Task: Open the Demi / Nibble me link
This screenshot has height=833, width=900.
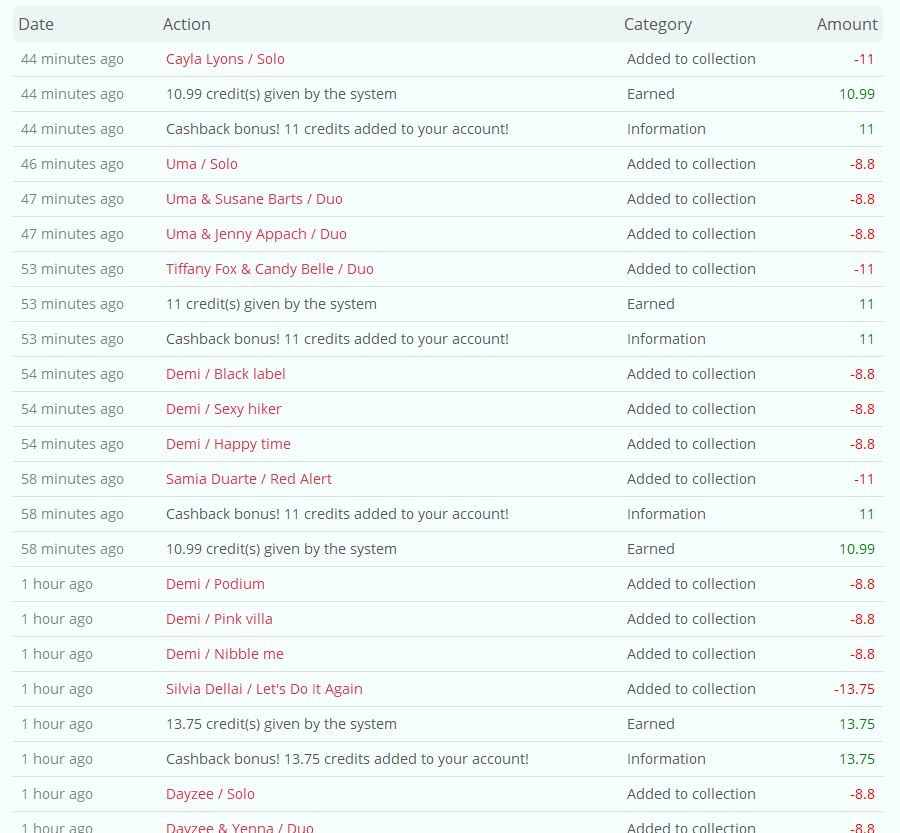Action: tap(224, 654)
